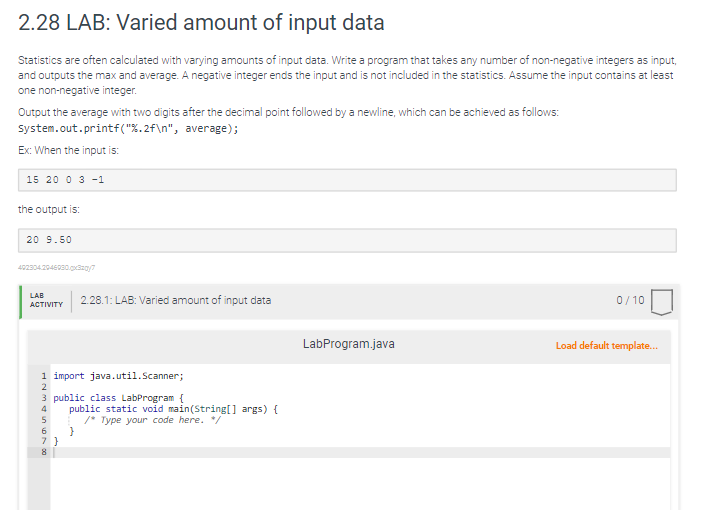
Task: Click the example output box showing 20 9.50
Action: click(348, 240)
